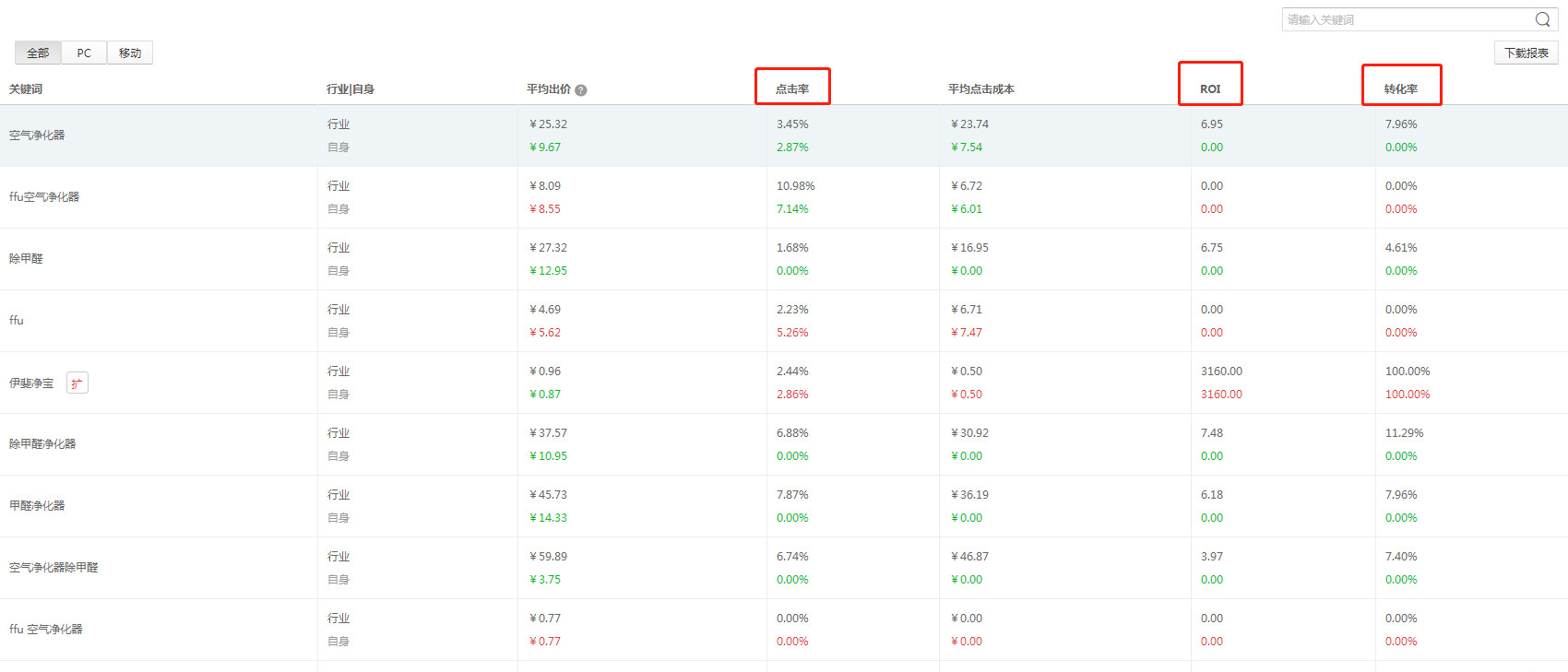Click the 关键词 column header
Screen dimensions: 1568x672
coord(26,89)
